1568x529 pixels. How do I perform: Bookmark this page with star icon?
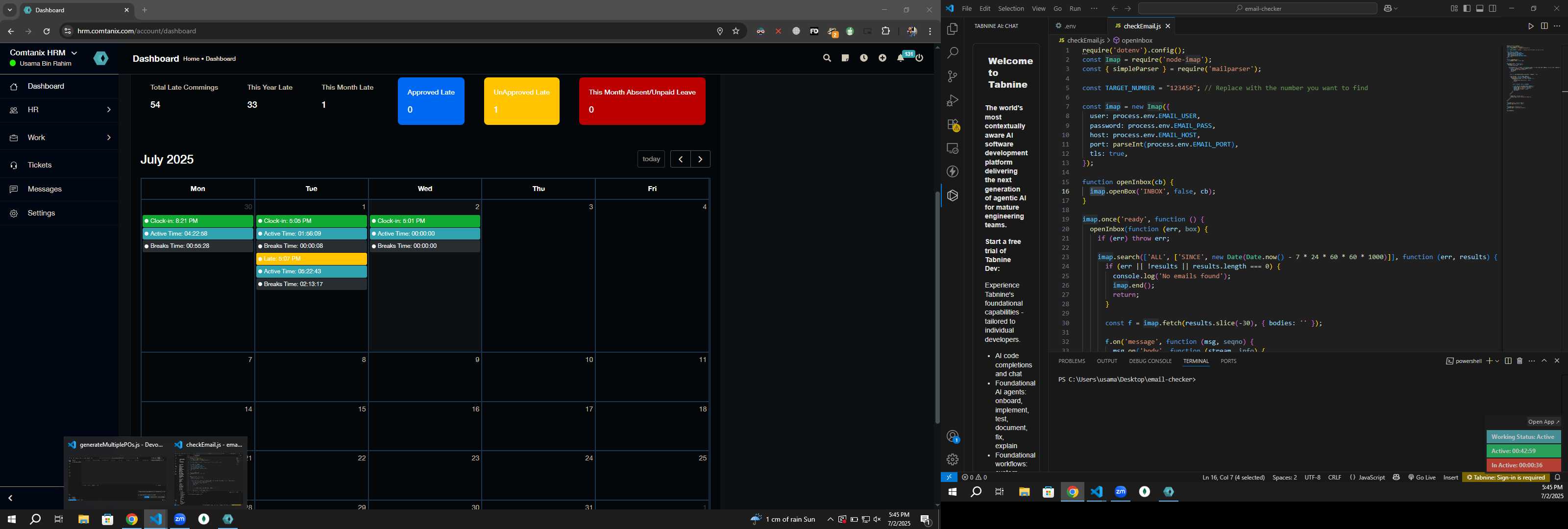click(x=736, y=31)
